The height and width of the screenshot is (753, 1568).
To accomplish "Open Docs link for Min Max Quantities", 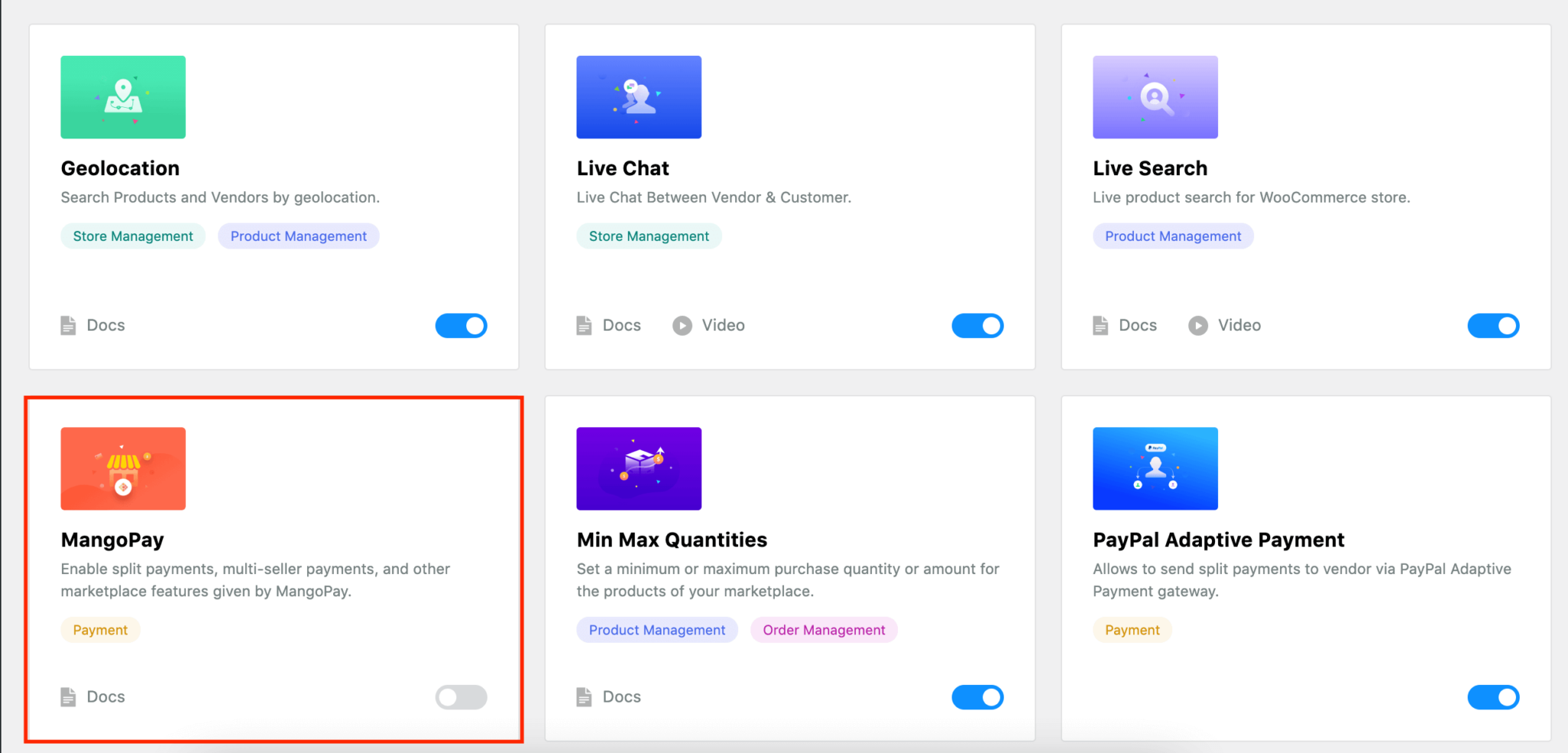I will click(x=621, y=697).
